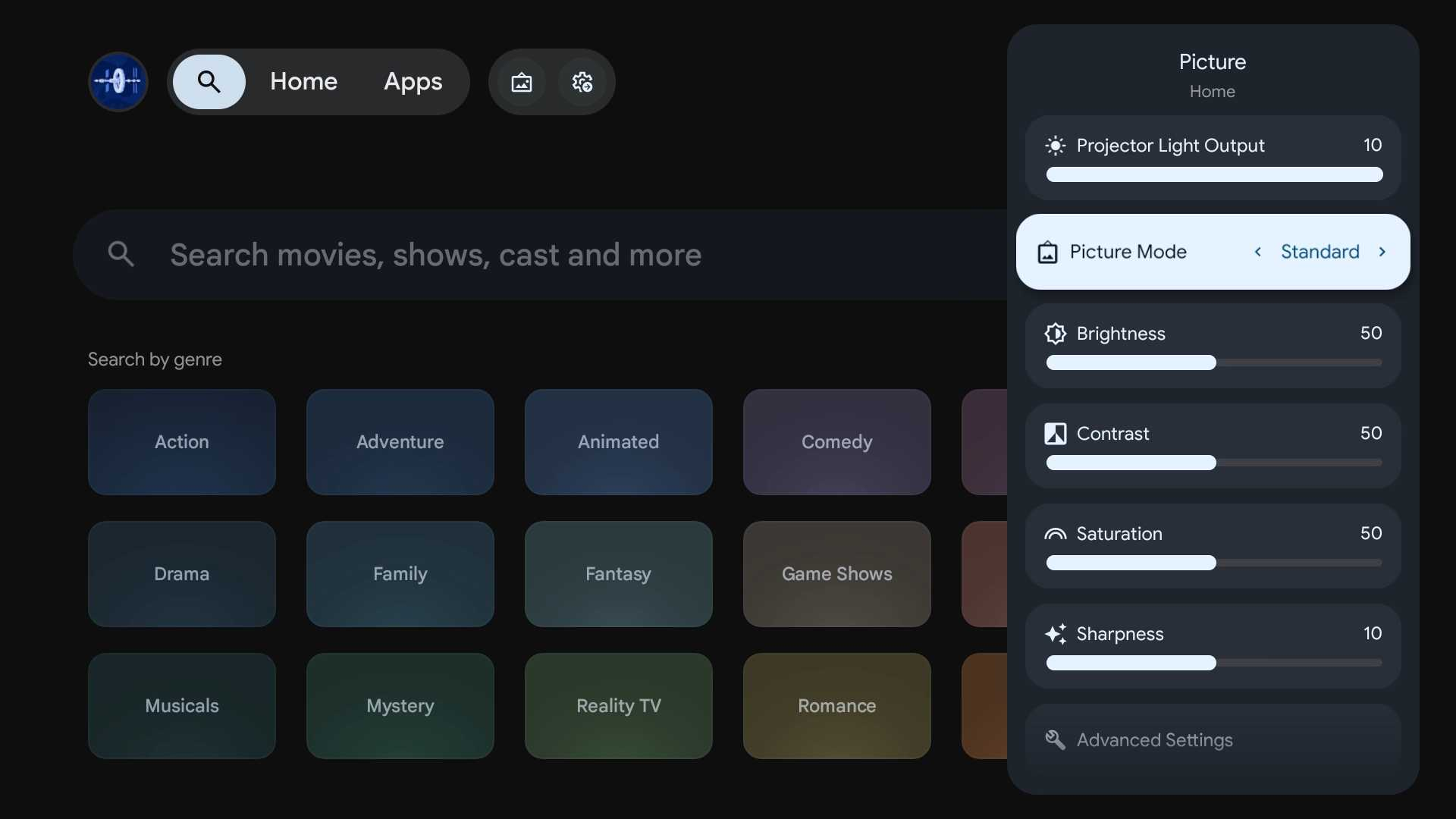Open the inputs/picture source icon
The height and width of the screenshot is (819, 1456).
(x=522, y=82)
